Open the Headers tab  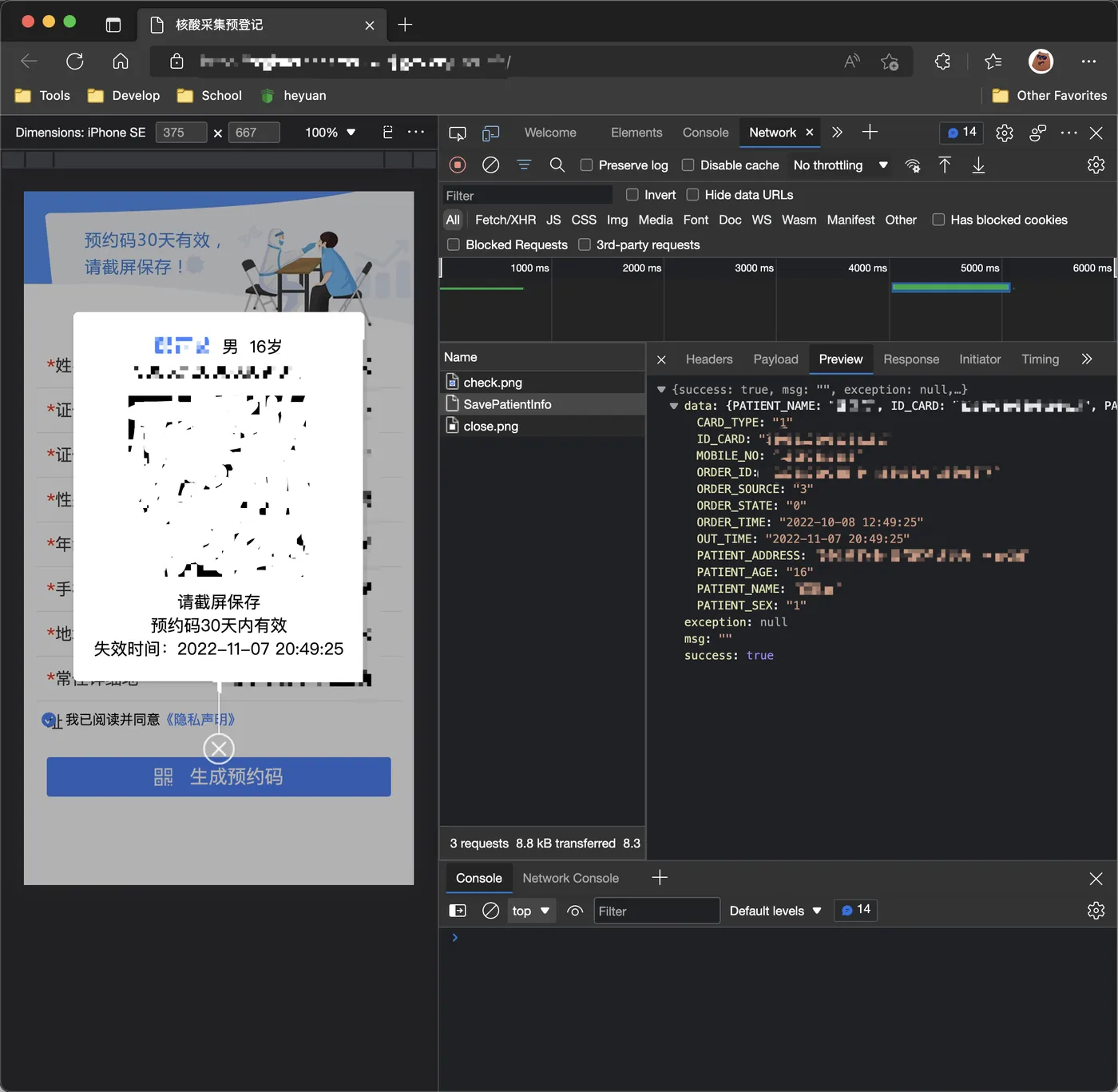click(x=709, y=359)
